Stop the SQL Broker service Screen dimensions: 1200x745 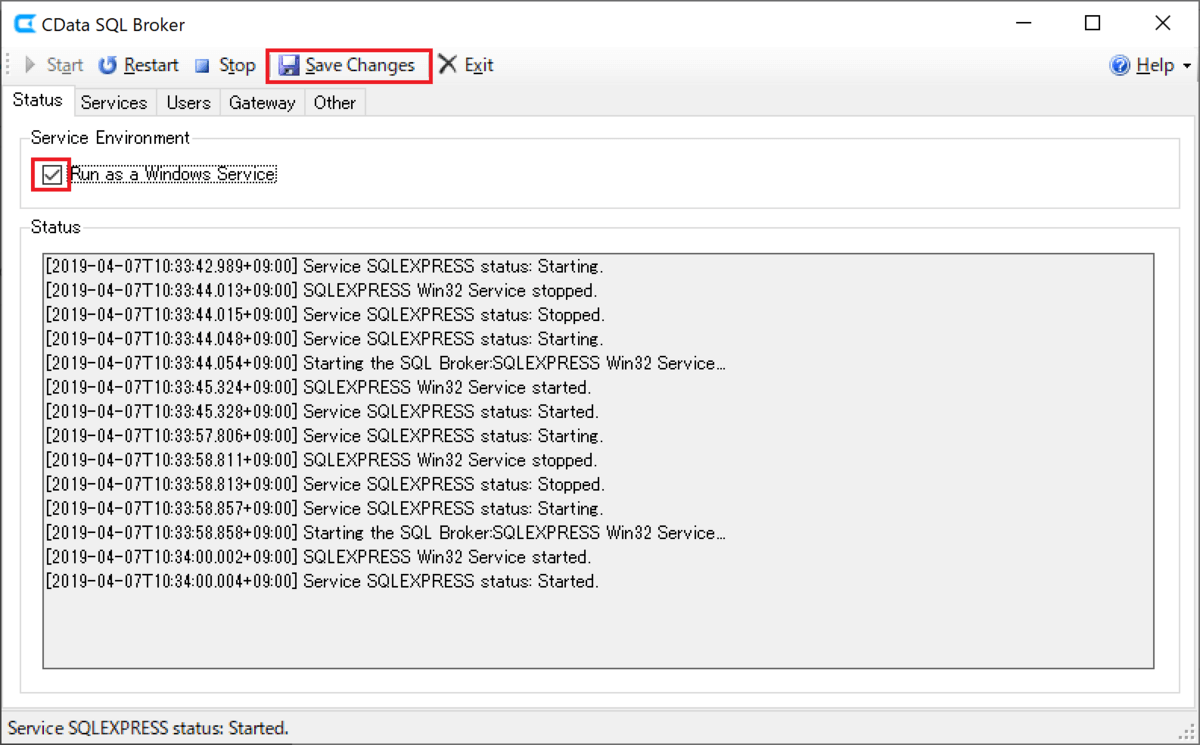coord(225,65)
